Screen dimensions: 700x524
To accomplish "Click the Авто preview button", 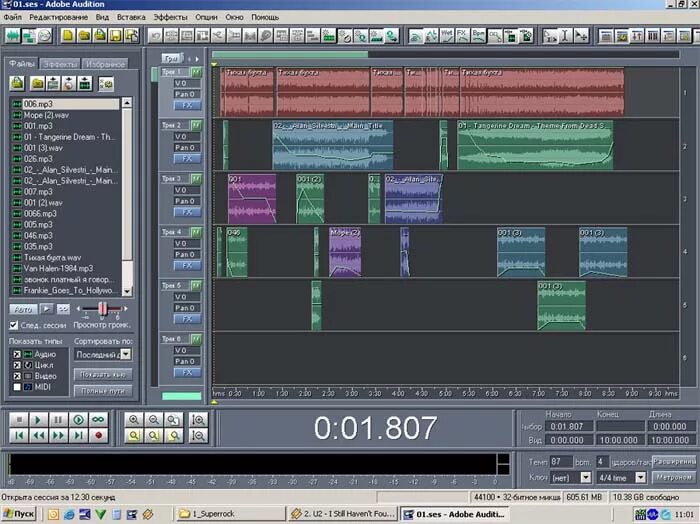I will pos(23,309).
